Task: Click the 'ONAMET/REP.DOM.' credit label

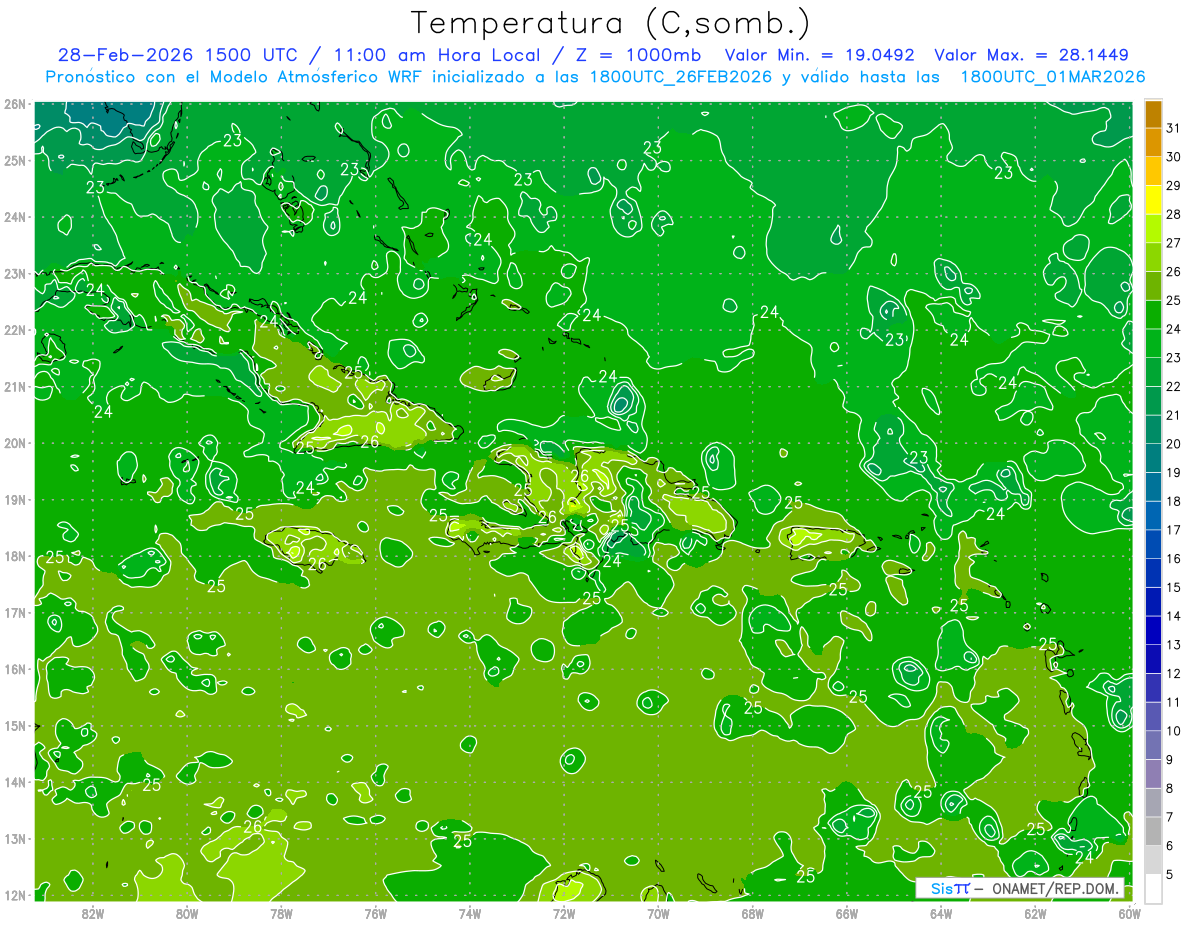Action: click(1055, 888)
